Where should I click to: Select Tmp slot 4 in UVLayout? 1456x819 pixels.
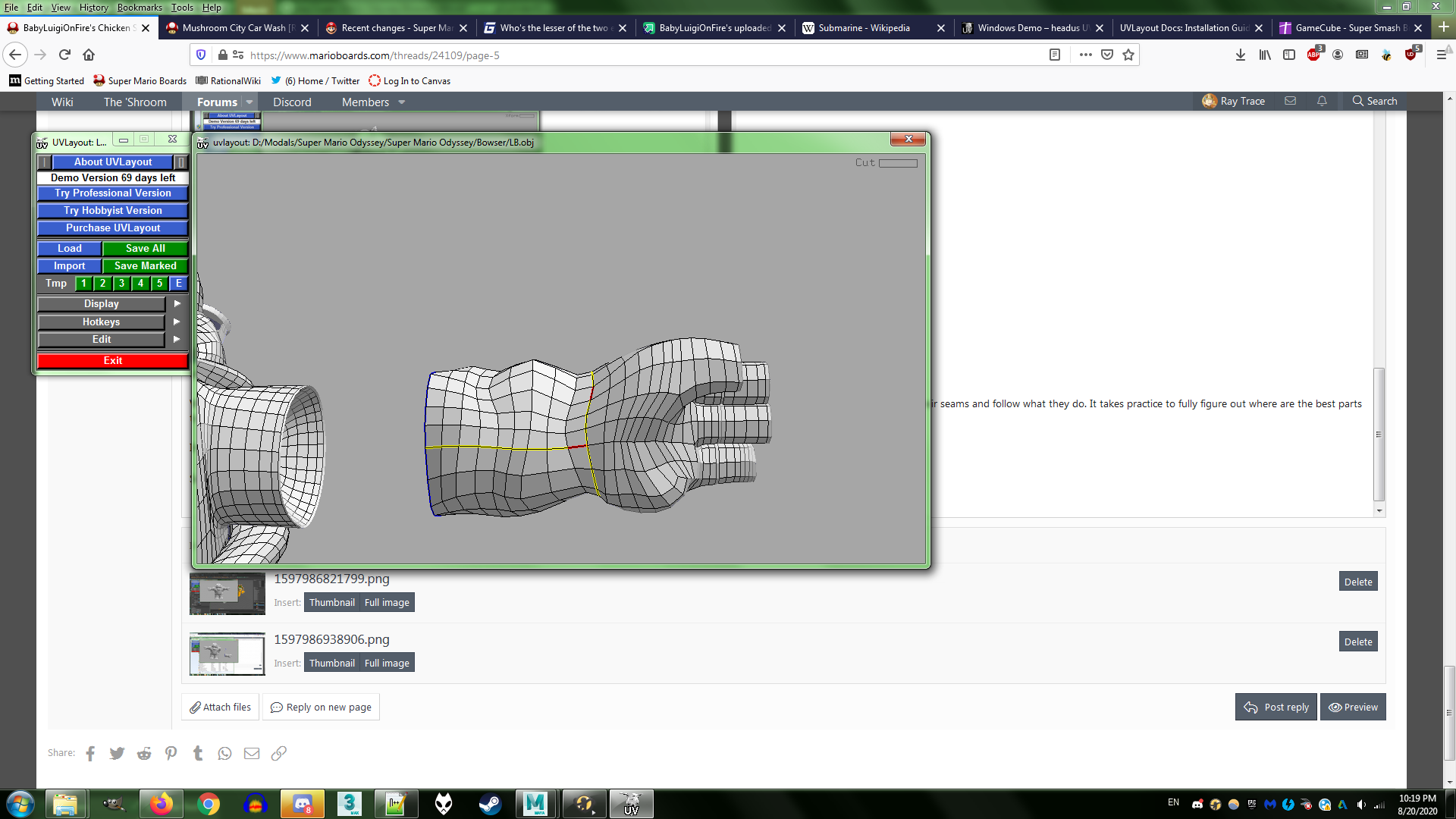[x=140, y=284]
